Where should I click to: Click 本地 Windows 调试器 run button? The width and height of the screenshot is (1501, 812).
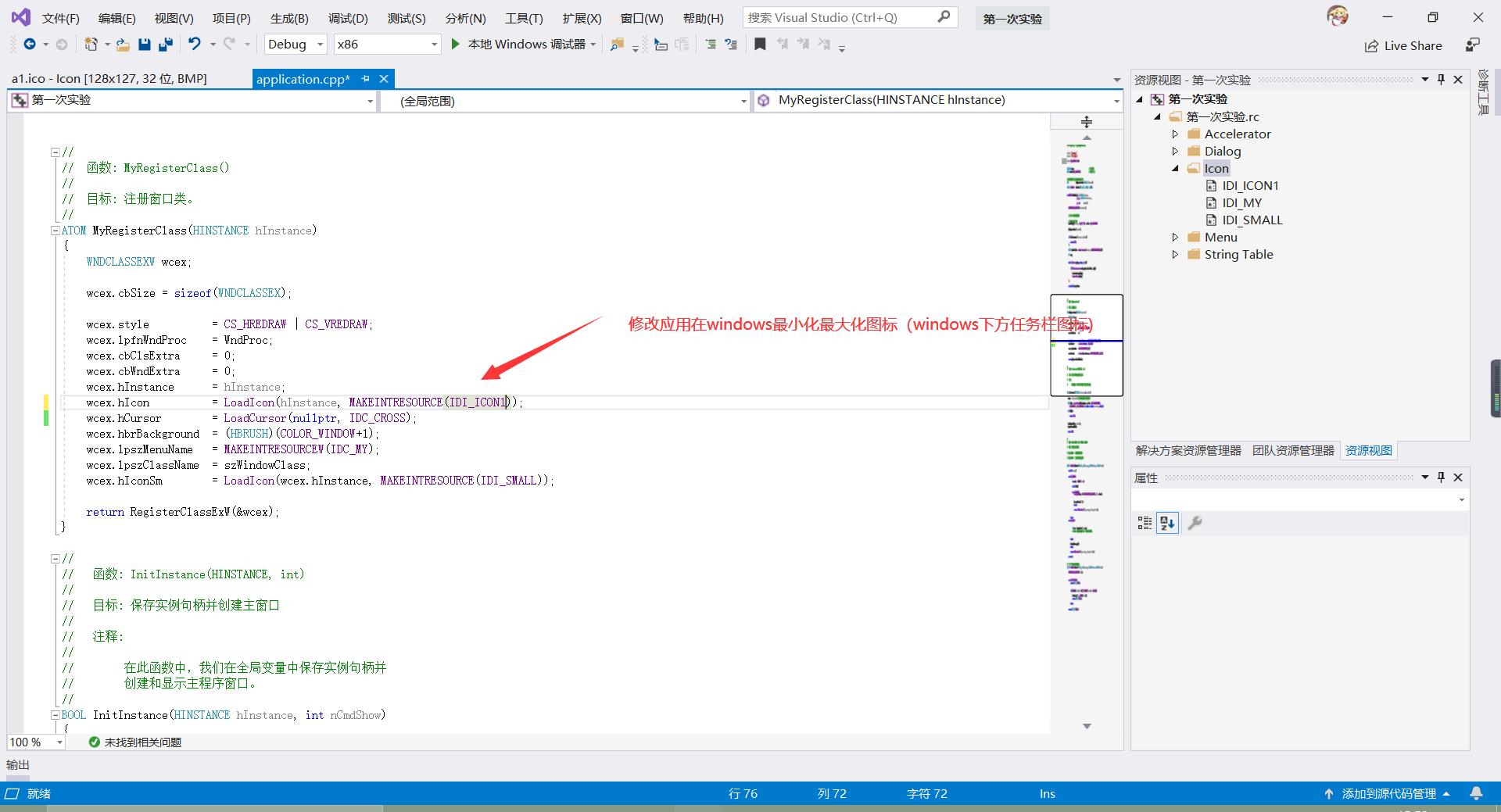(518, 45)
